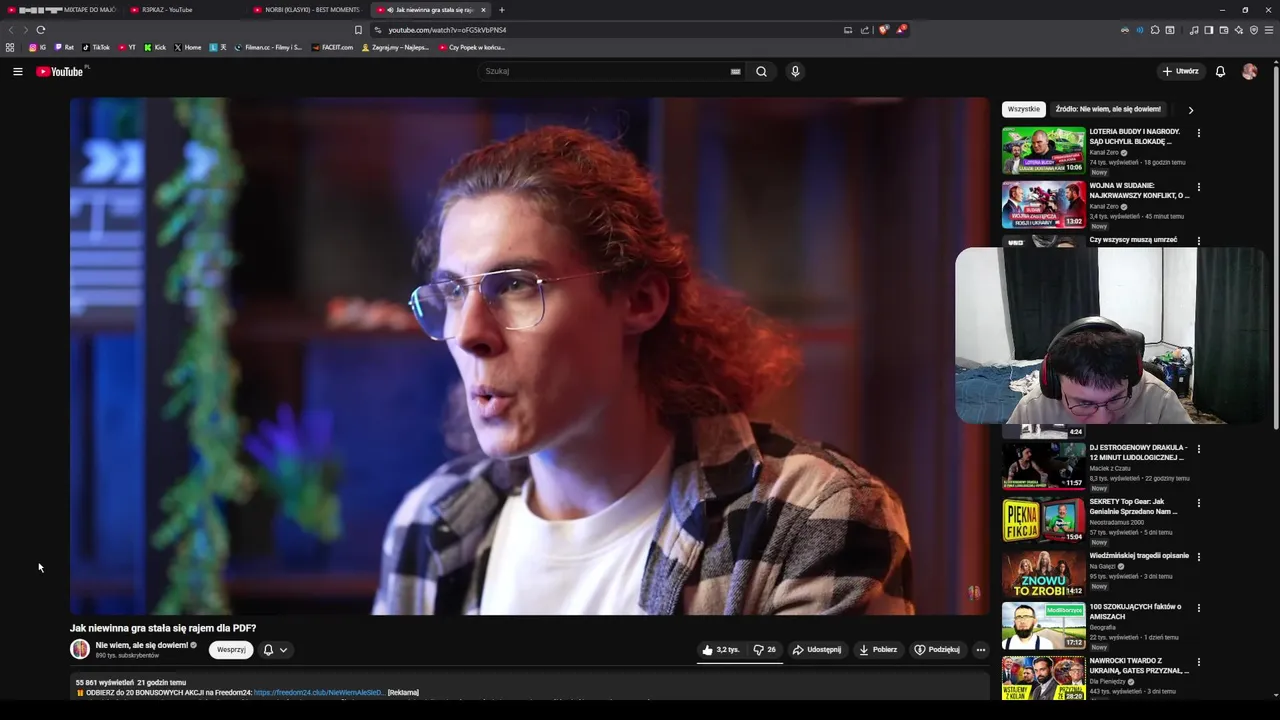Viewport: 1280px width, 720px height.
Task: Open the browser extensions puzzle icon
Action: pyautogui.click(x=1155, y=30)
